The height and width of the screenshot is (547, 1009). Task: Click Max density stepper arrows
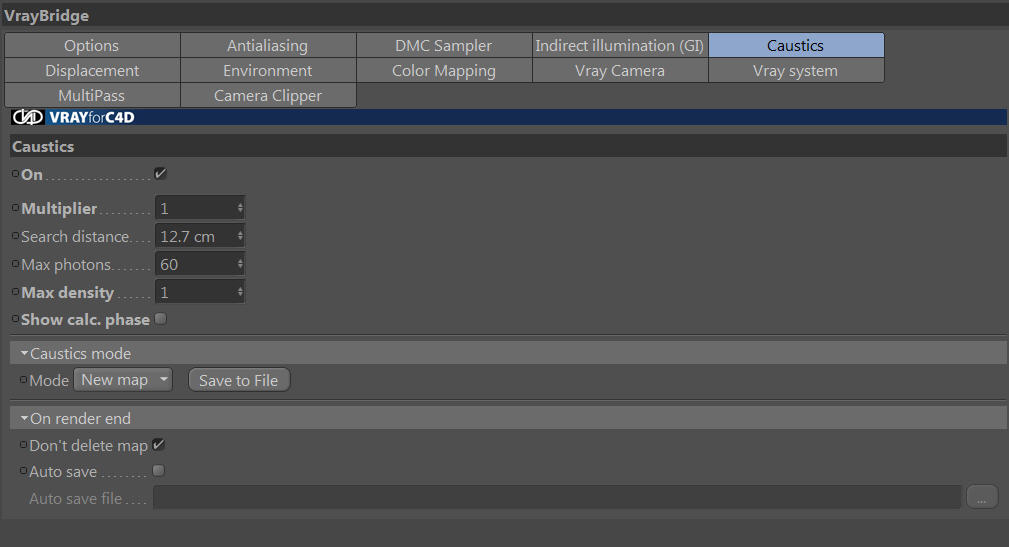(240, 292)
